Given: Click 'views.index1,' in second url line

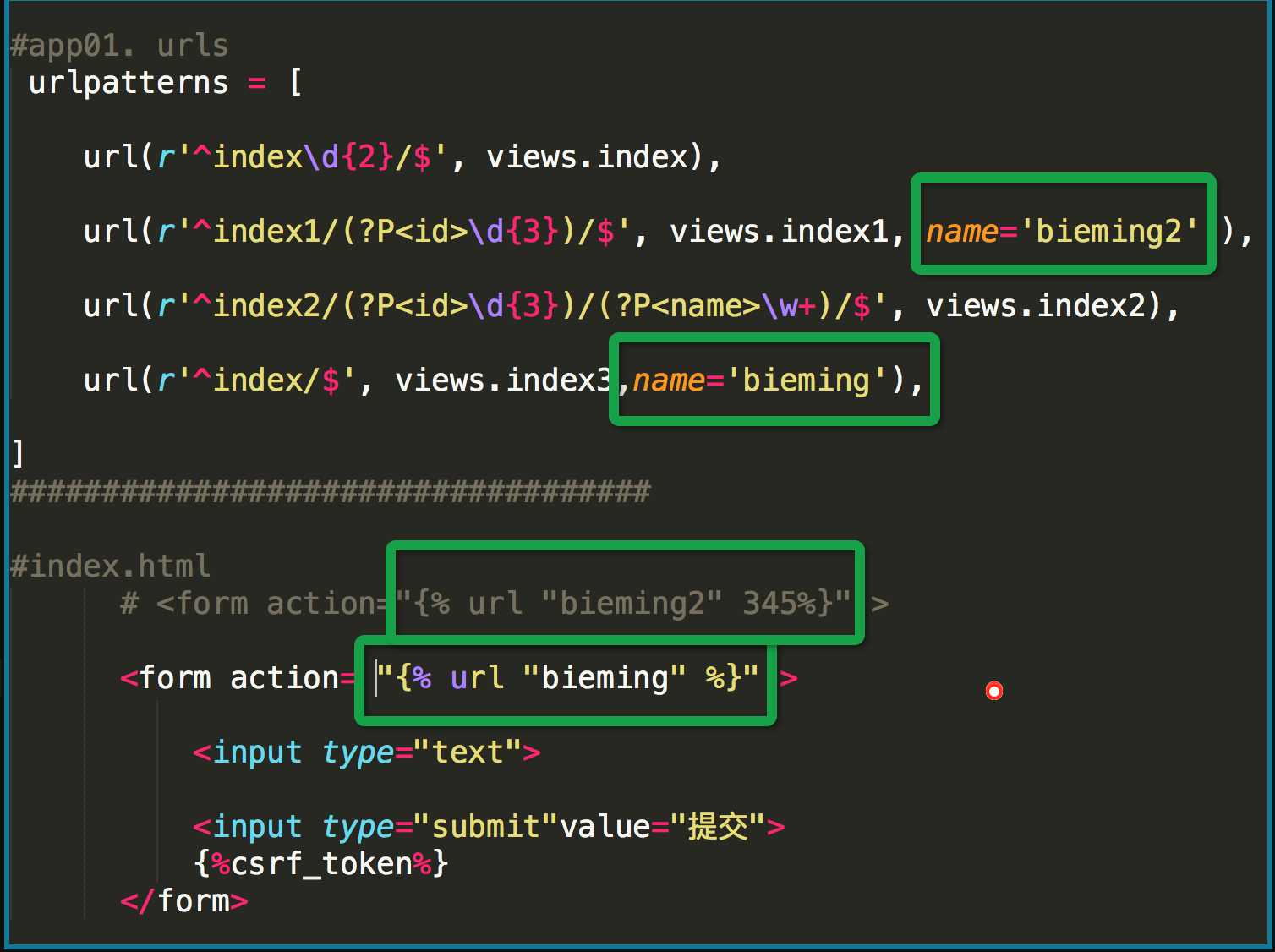Looking at the screenshot, I should coord(787,231).
